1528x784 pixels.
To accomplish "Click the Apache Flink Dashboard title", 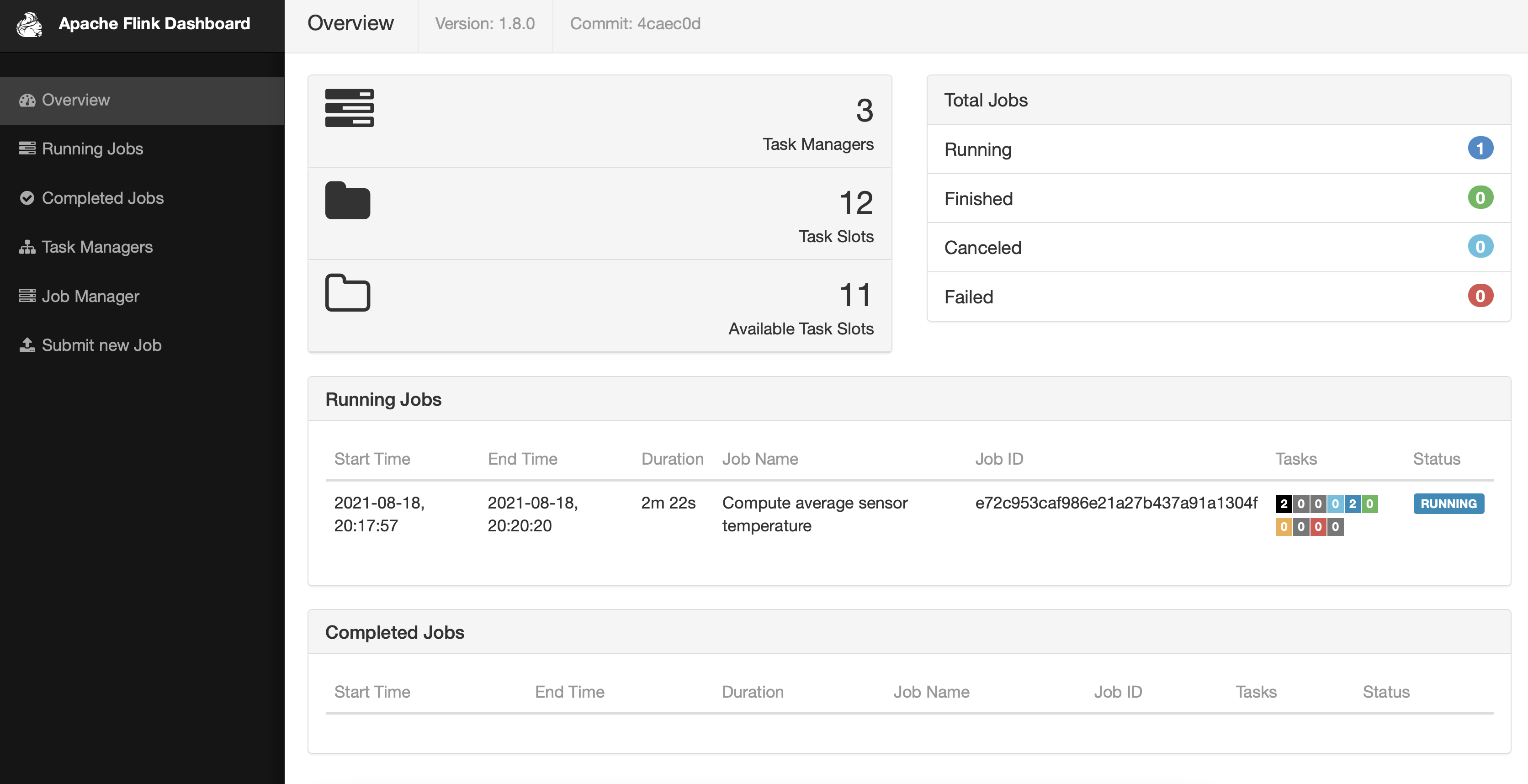I will (x=154, y=24).
